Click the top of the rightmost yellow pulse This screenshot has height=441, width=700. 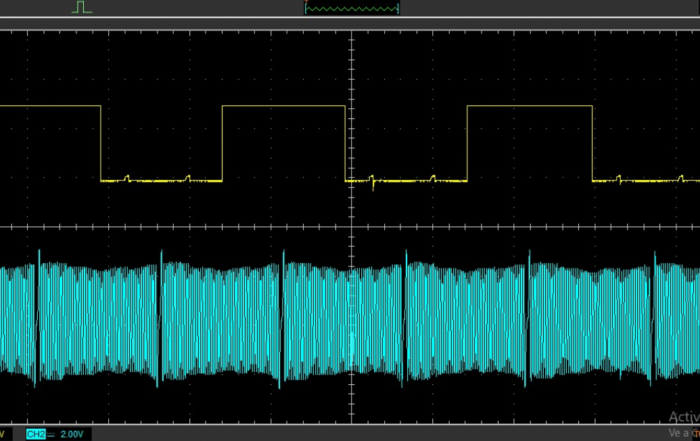coord(529,106)
